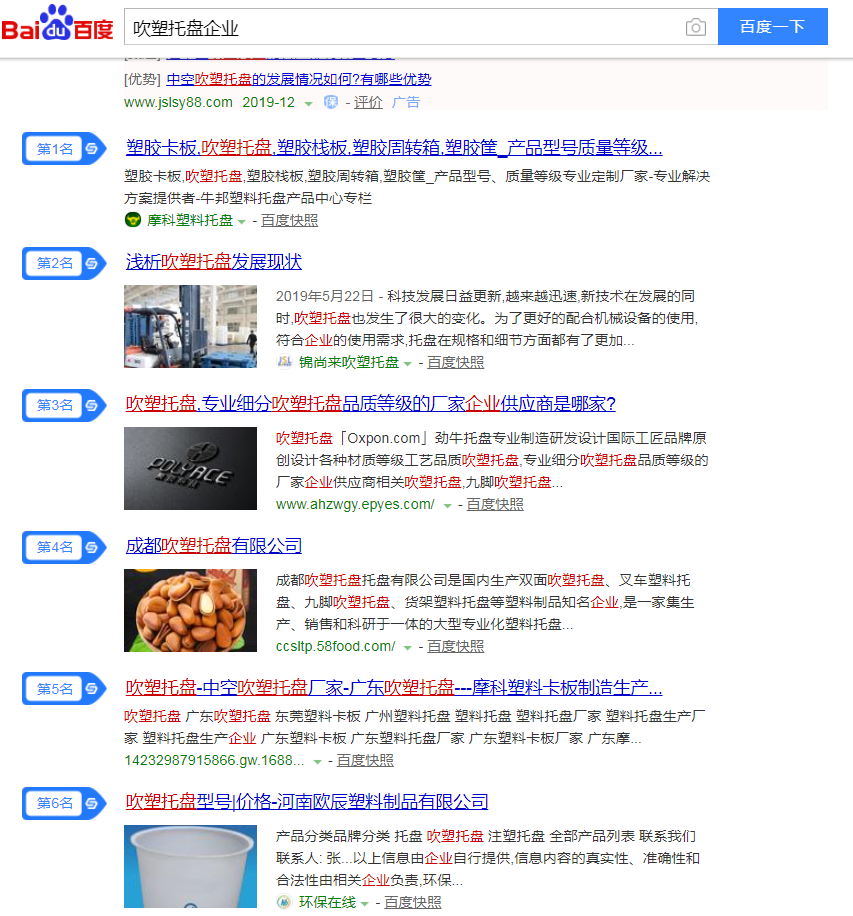853x916 pixels.
Task: Click the 环保在线 site icon
Action: pos(284,902)
